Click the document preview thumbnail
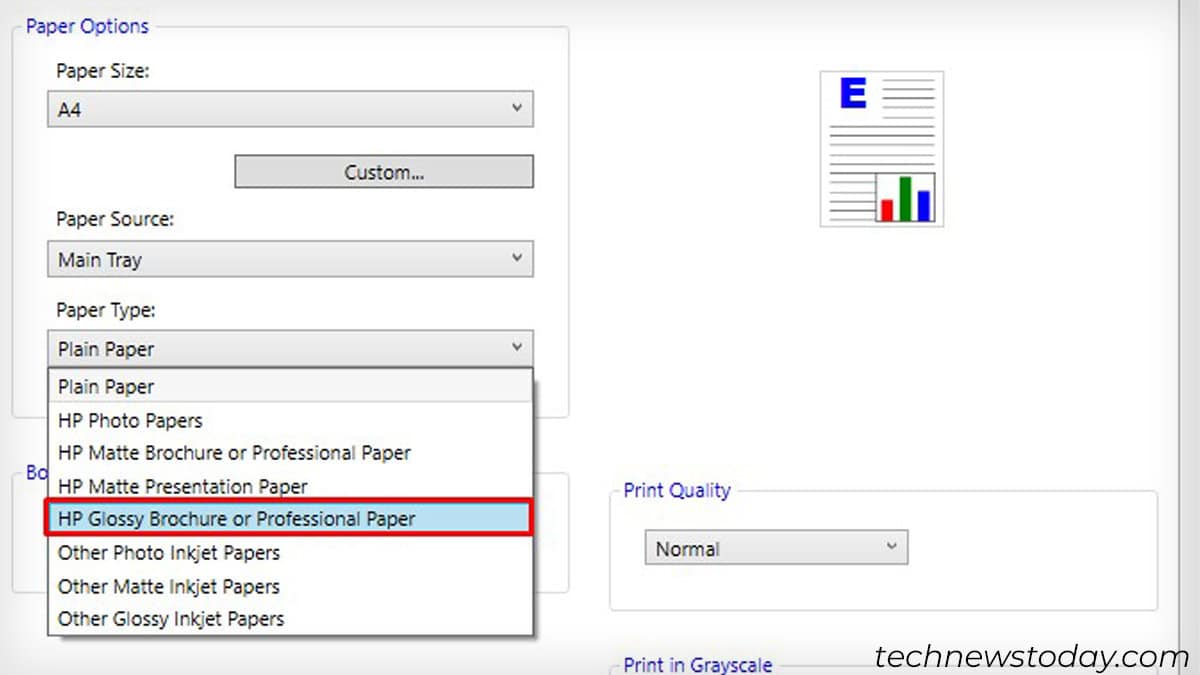Image resolution: width=1200 pixels, height=675 pixels. coord(881,148)
